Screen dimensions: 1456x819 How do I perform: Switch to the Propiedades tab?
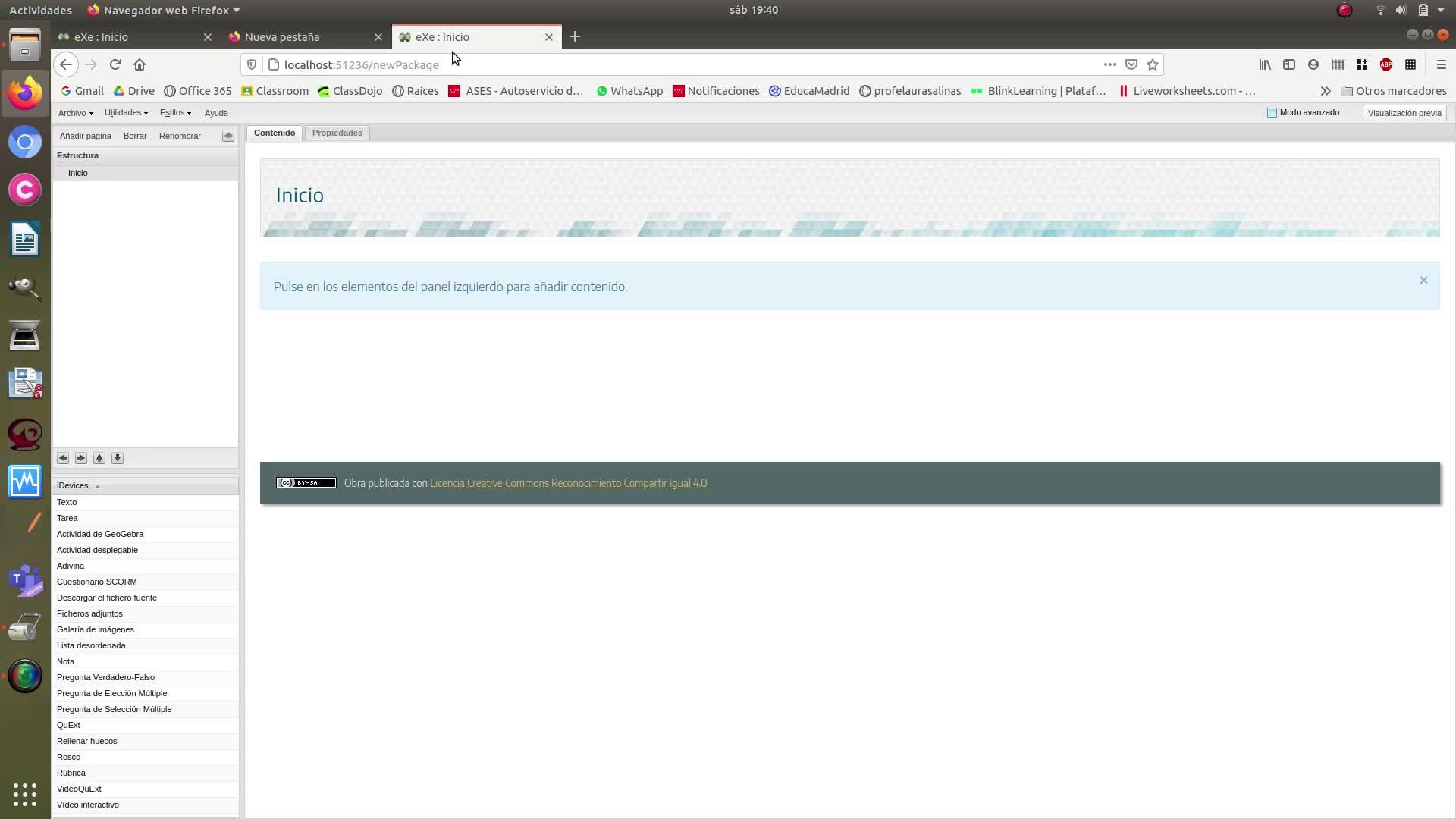pyautogui.click(x=337, y=133)
